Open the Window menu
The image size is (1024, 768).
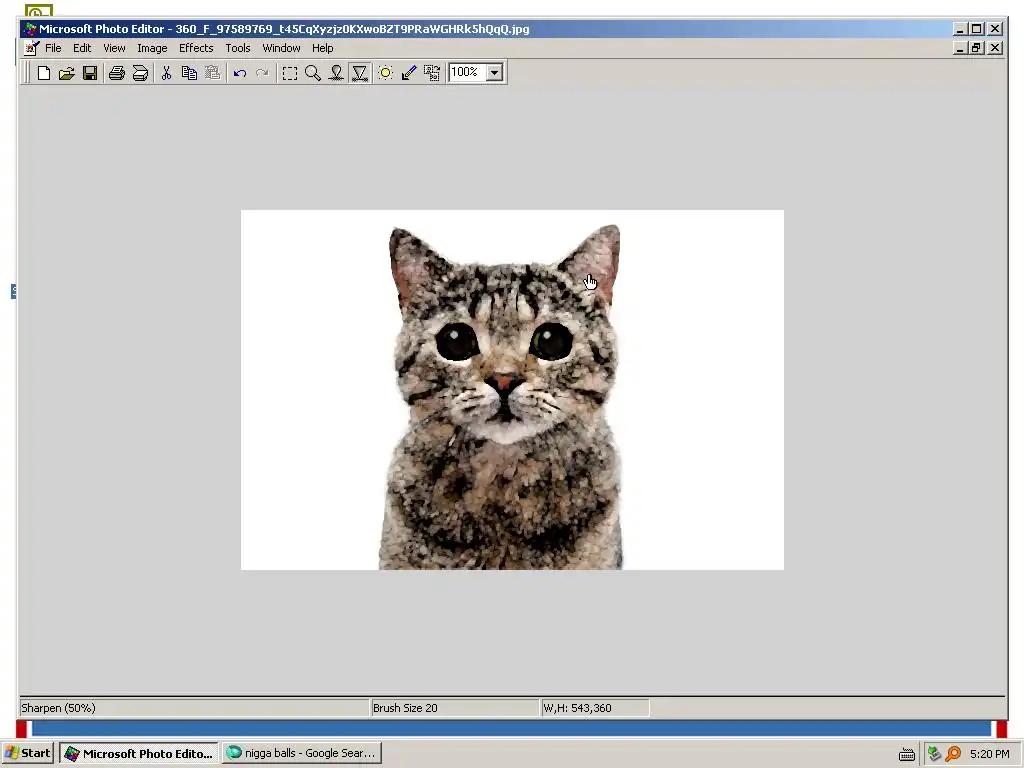[x=281, y=48]
